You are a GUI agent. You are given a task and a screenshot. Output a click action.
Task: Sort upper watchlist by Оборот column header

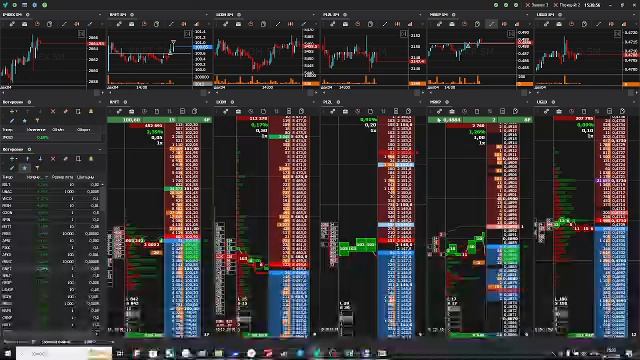point(84,130)
